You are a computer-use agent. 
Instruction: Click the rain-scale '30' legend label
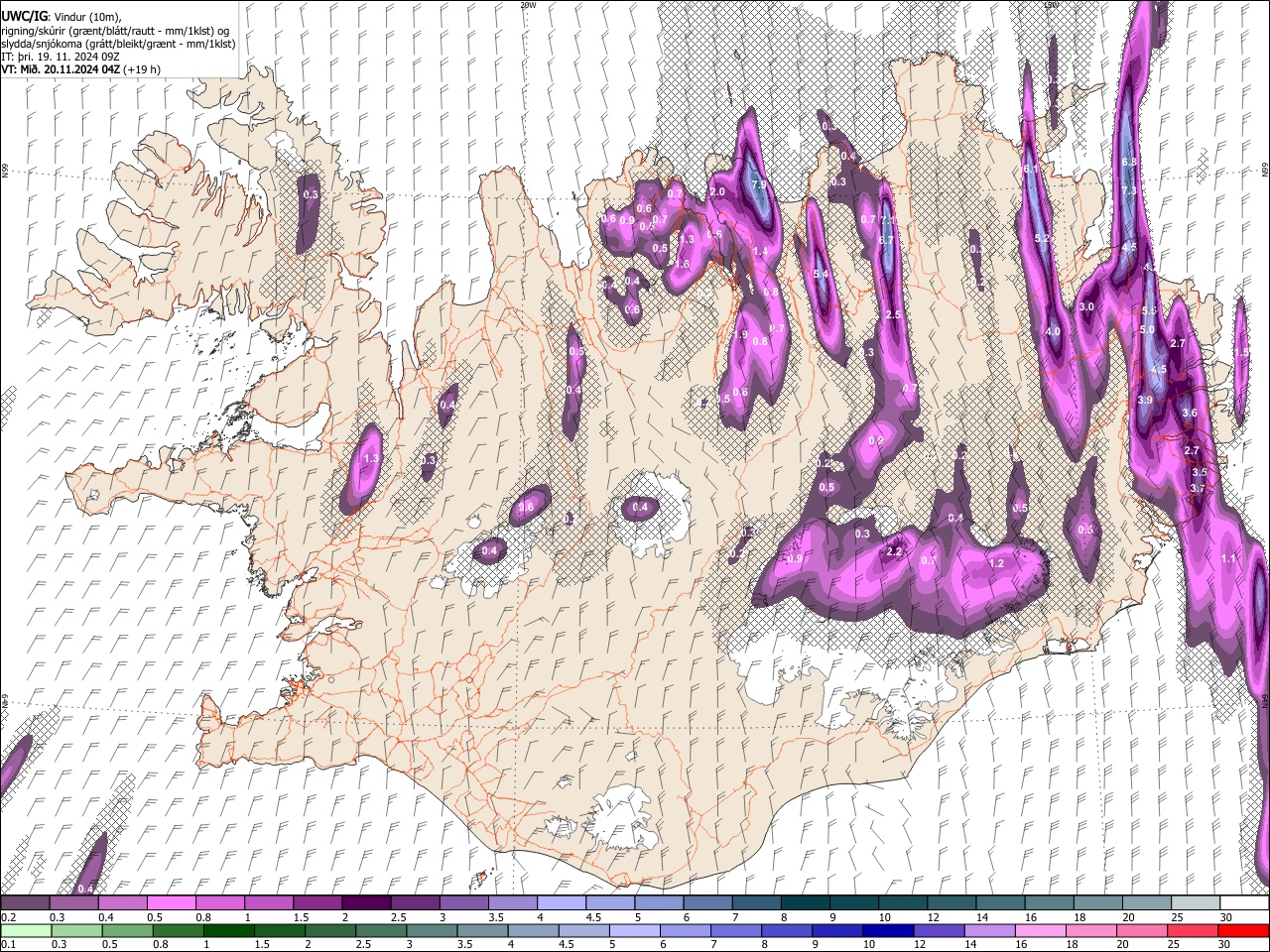click(1226, 945)
